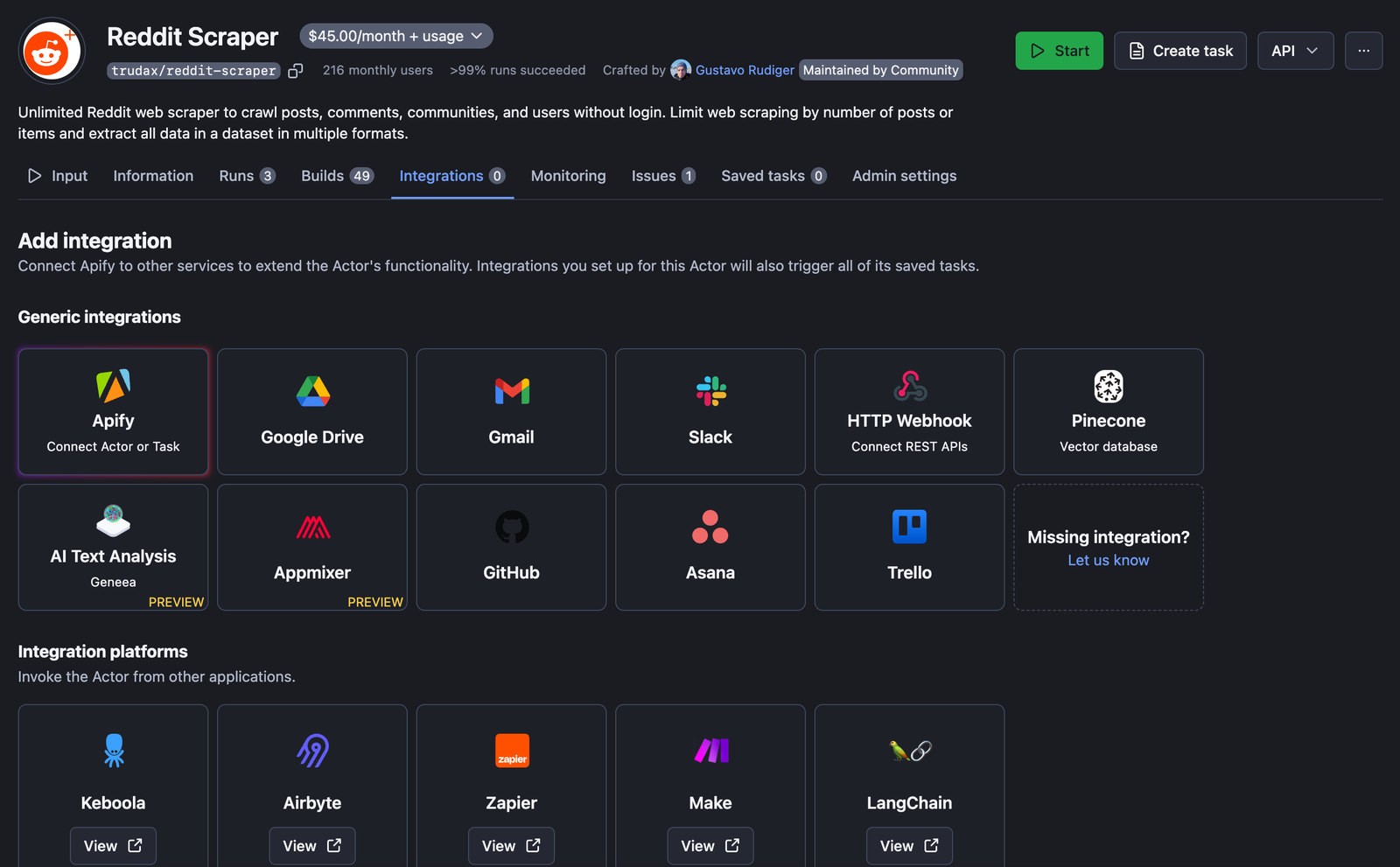Choose the Gmail integration card

(511, 412)
